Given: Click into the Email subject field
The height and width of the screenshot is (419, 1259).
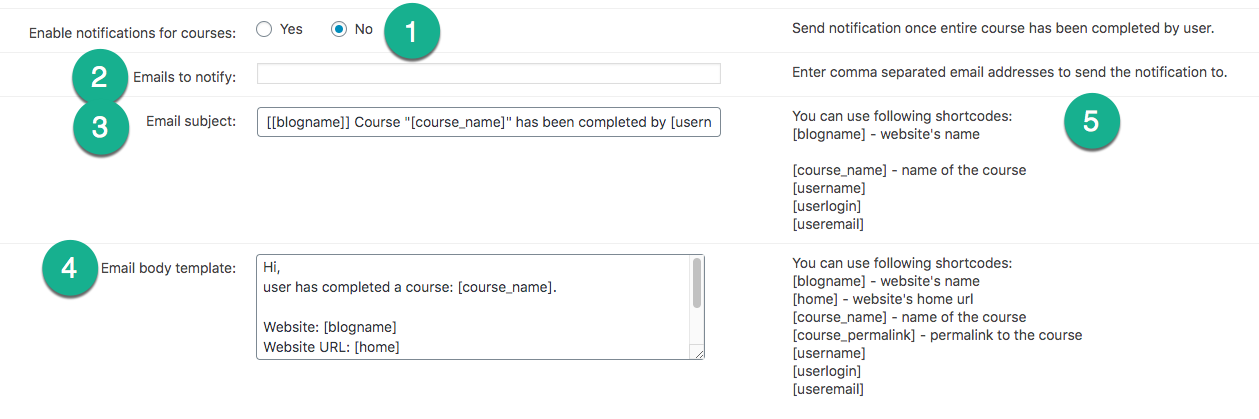Looking at the screenshot, I should 489,122.
